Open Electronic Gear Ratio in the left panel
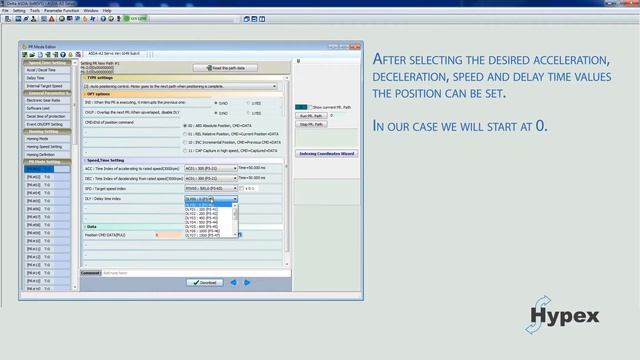 tap(47, 100)
